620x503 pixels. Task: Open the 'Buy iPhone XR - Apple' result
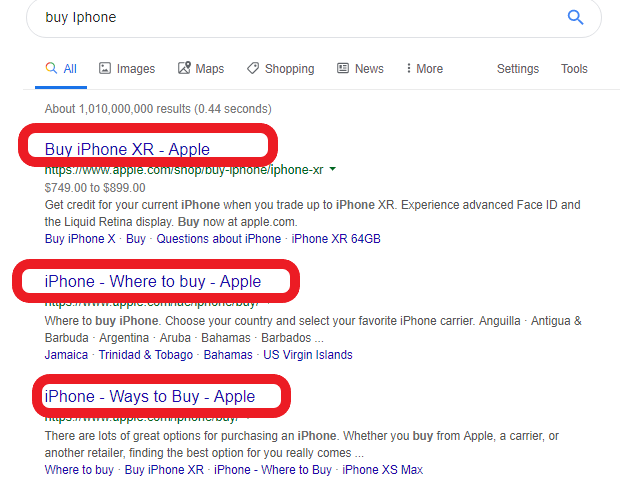pos(127,149)
